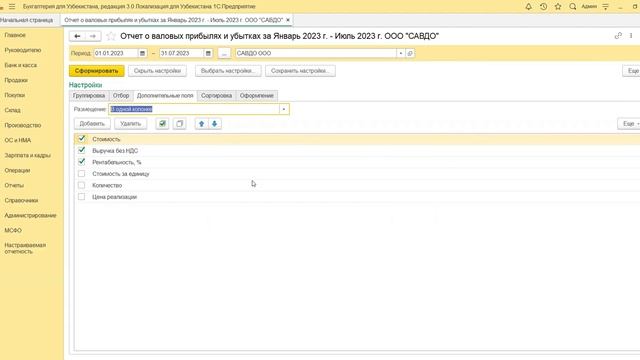Open the Зарплата и кадры section
This screenshot has width=640, height=360.
[28, 155]
